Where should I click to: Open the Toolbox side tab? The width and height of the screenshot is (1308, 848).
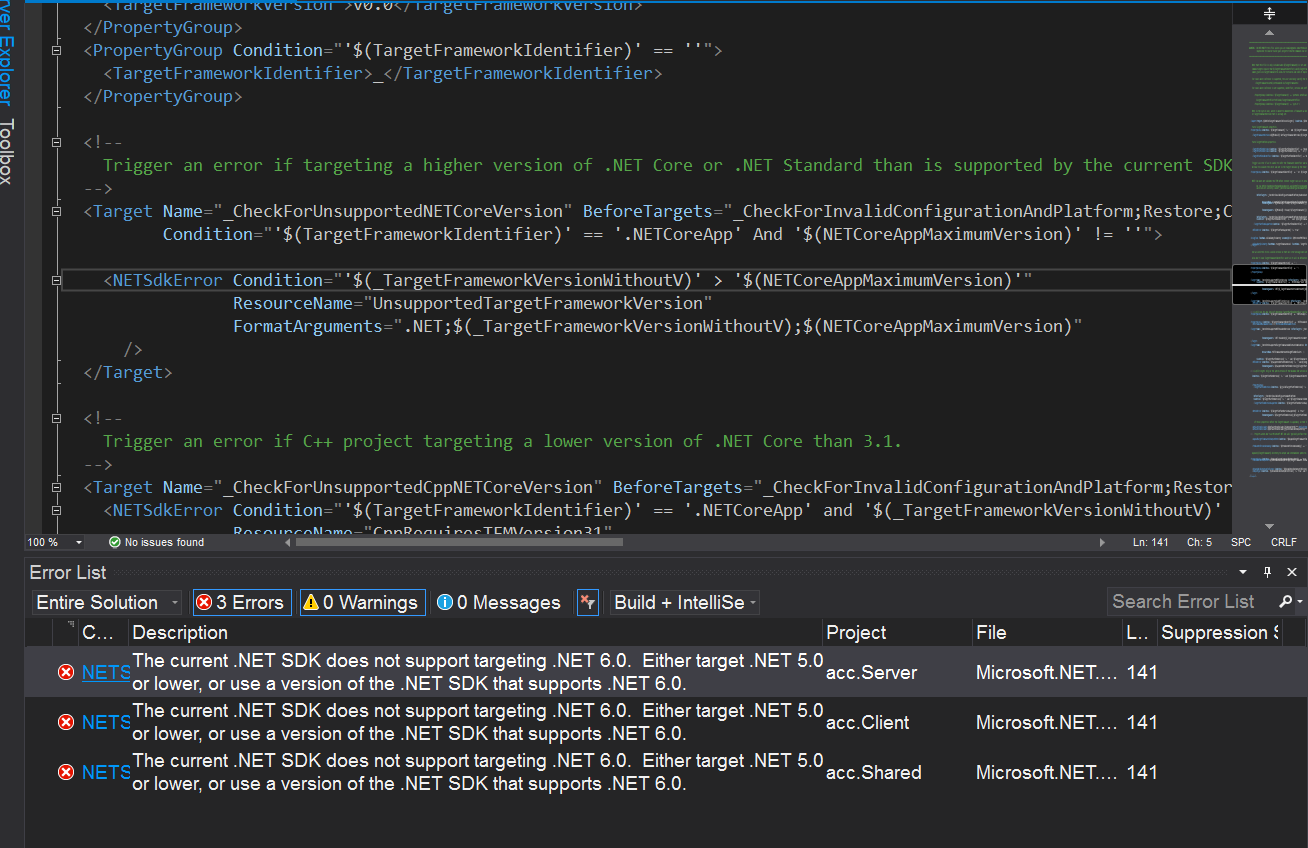7,152
